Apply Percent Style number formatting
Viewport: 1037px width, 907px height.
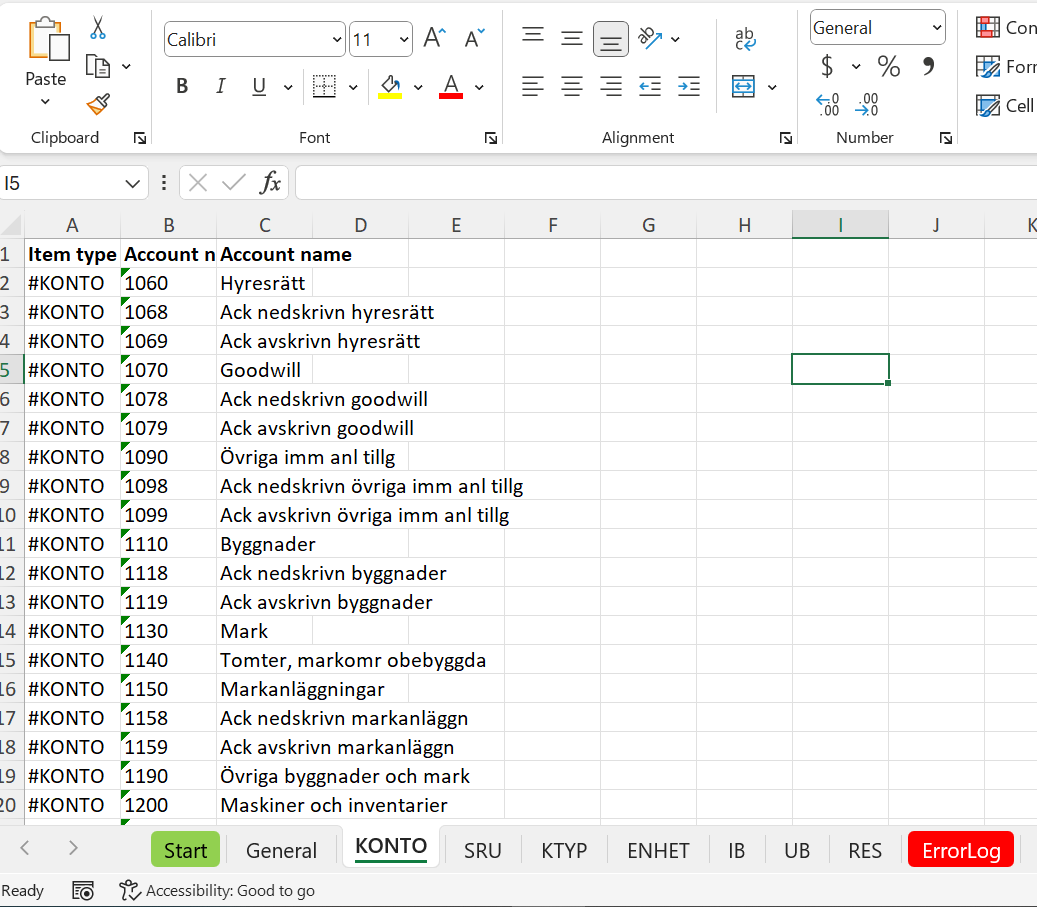pyautogui.click(x=887, y=67)
